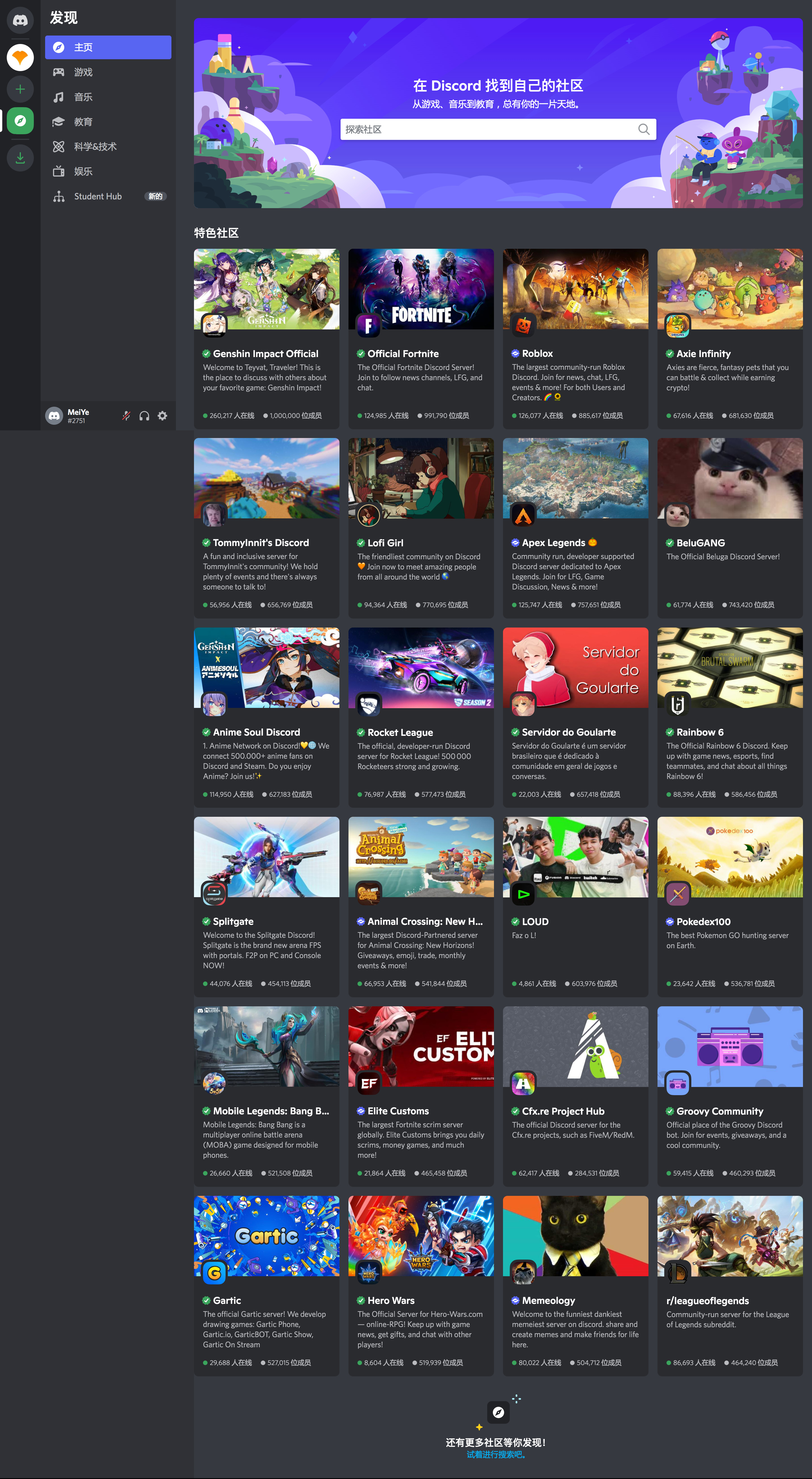
Task: Select 科学&技术 category in sidebar
Action: pyautogui.click(x=109, y=146)
